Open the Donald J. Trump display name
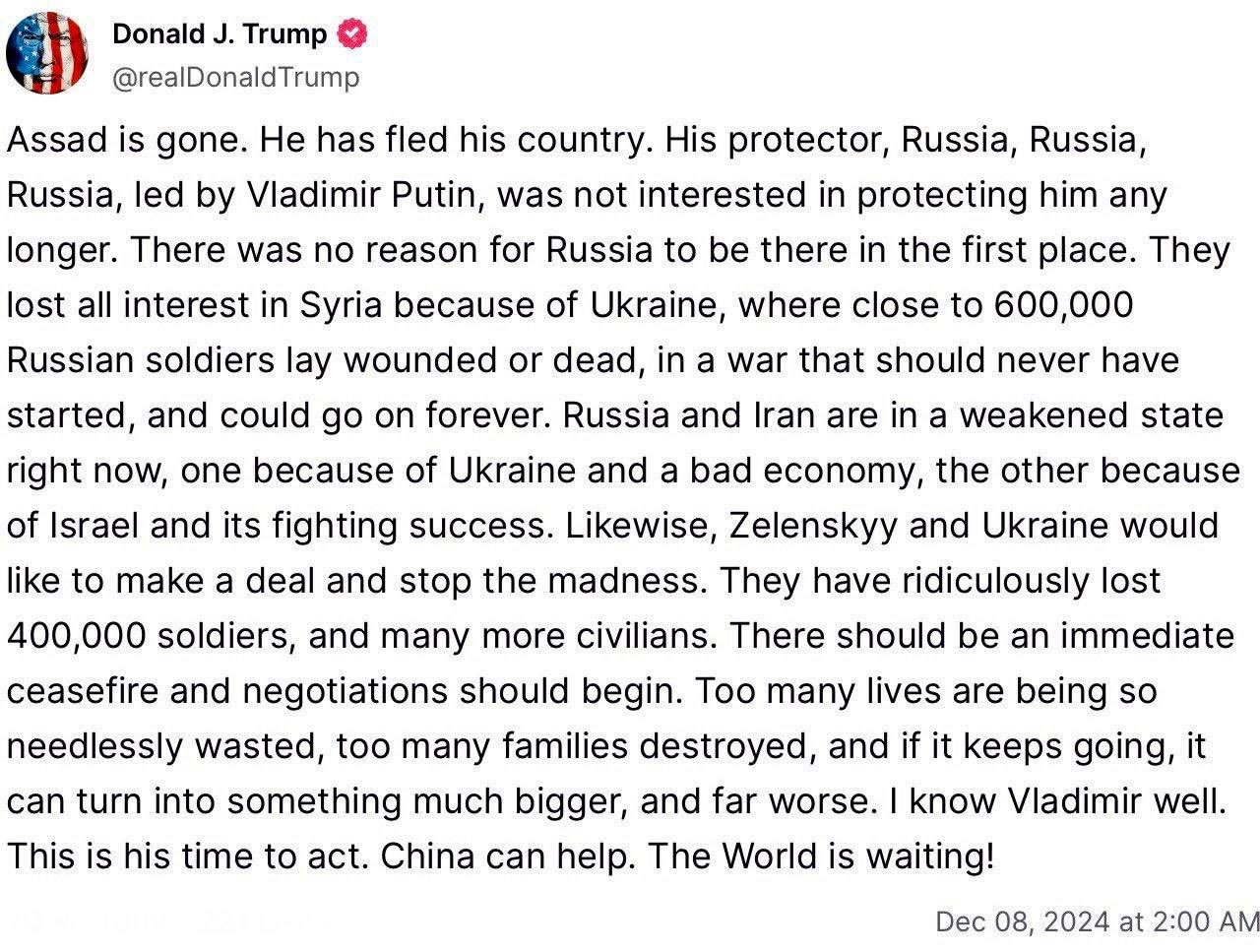Viewport: 1260px width, 952px height. 220,34
